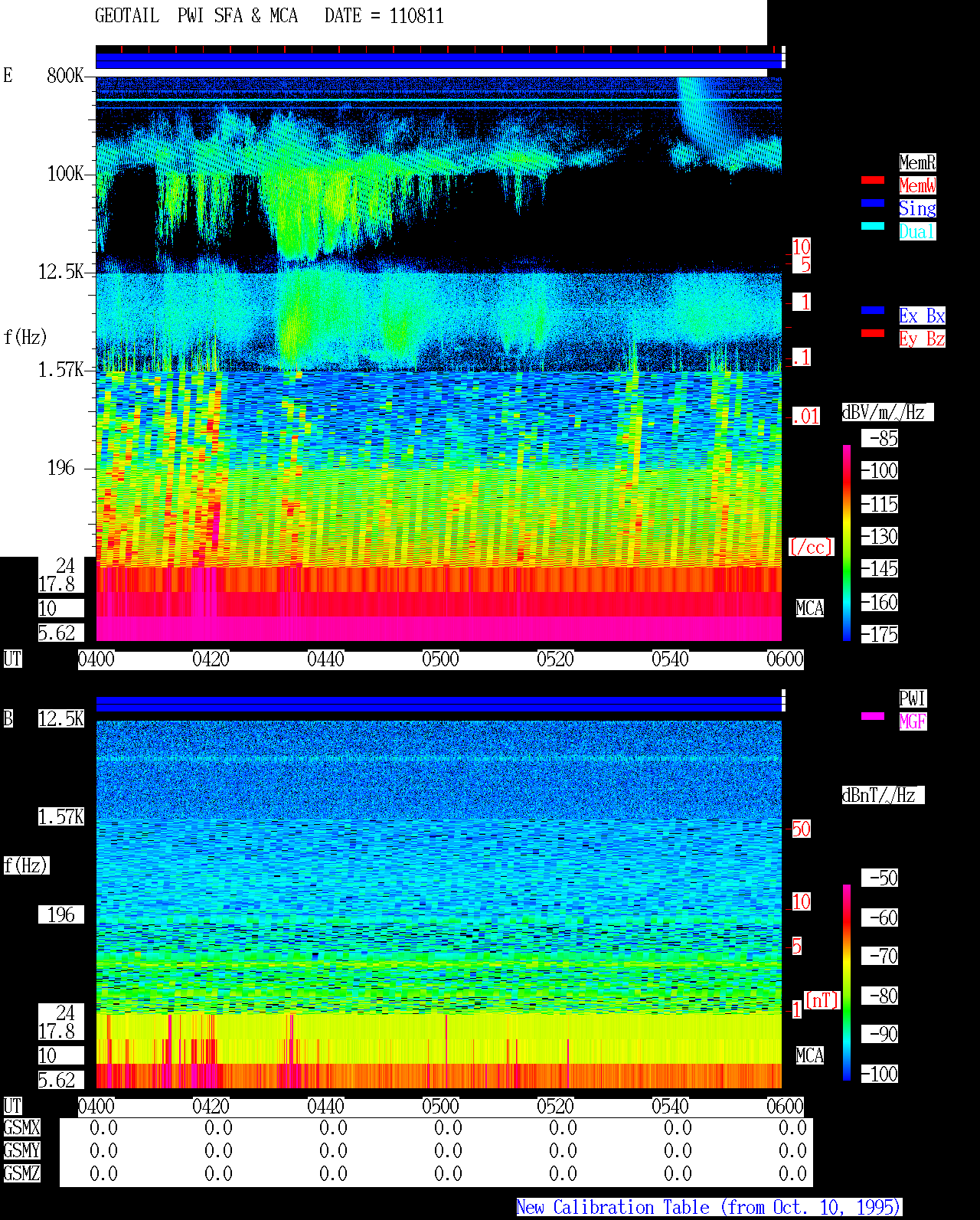The height and width of the screenshot is (1220, 980).
Task: Click the New Calibration Table link
Action: coord(709,1208)
